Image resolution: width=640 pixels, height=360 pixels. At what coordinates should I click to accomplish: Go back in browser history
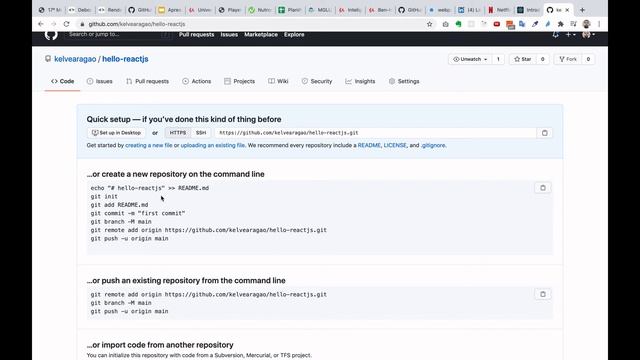pos(41,24)
